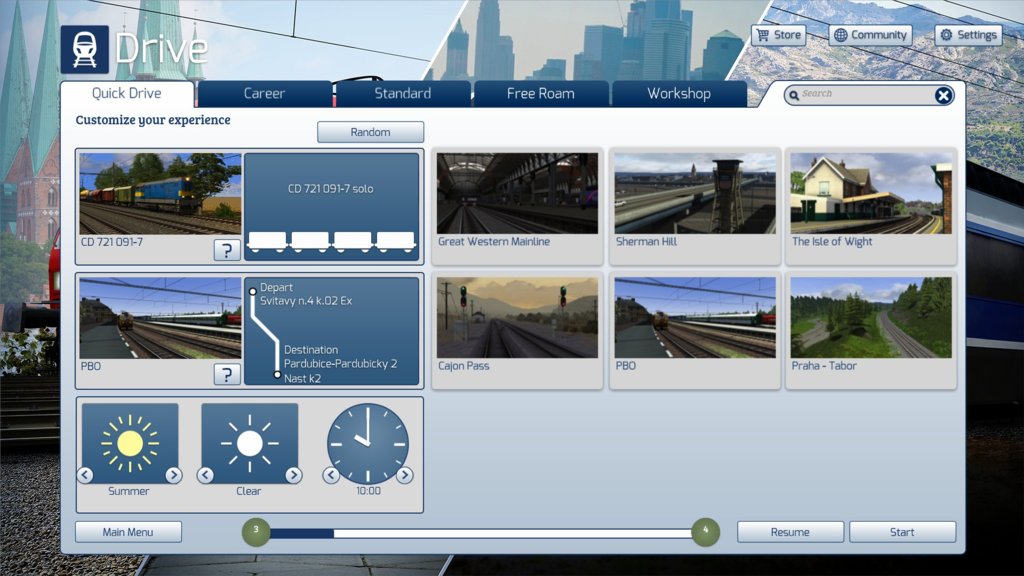Decrease time with left arrow by clock

click(x=332, y=475)
